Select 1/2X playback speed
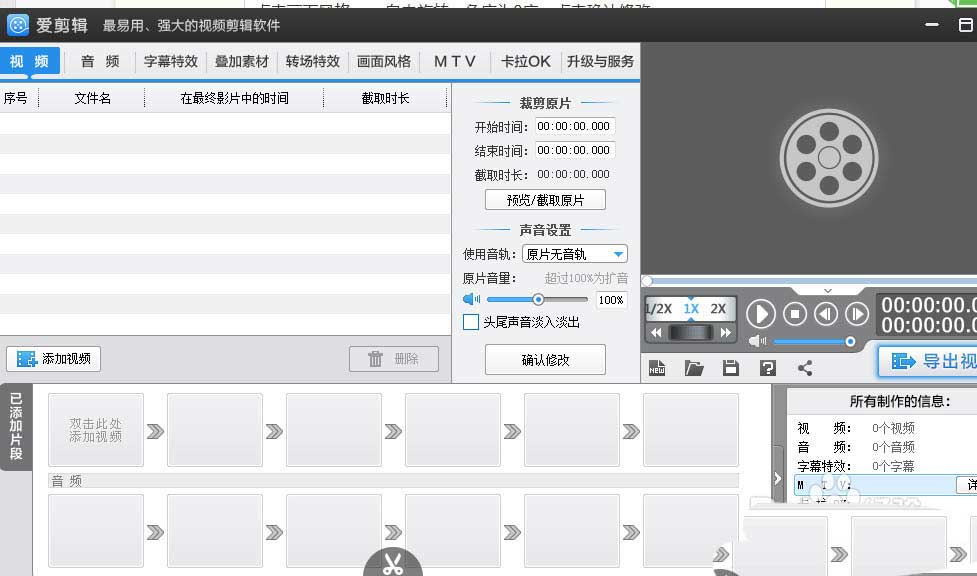The height and width of the screenshot is (576, 977). 659,309
